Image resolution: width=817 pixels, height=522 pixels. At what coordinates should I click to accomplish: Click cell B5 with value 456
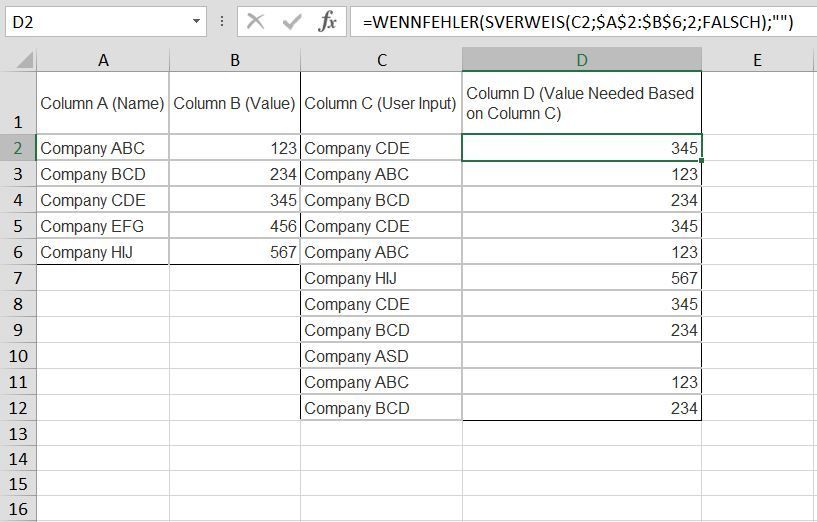tap(235, 226)
